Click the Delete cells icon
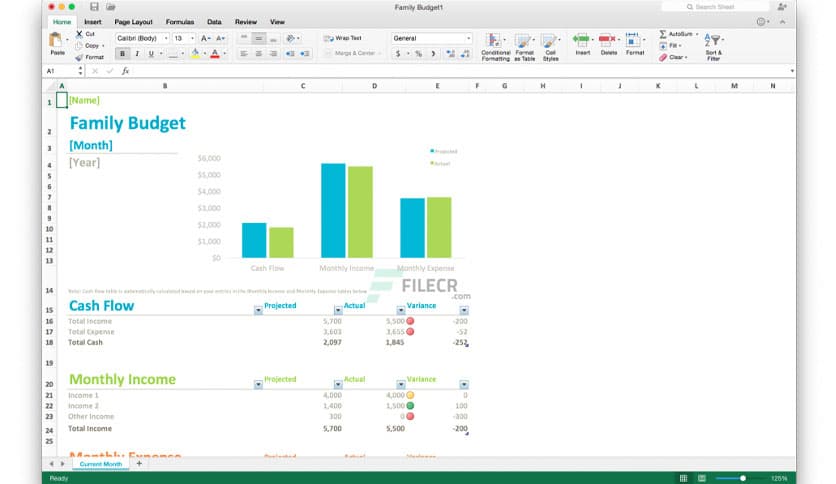Image resolution: width=836 pixels, height=484 pixels. (x=607, y=39)
